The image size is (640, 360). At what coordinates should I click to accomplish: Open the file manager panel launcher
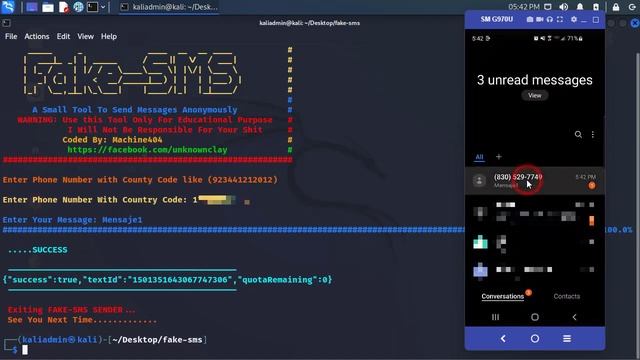pyautogui.click(x=48, y=7)
